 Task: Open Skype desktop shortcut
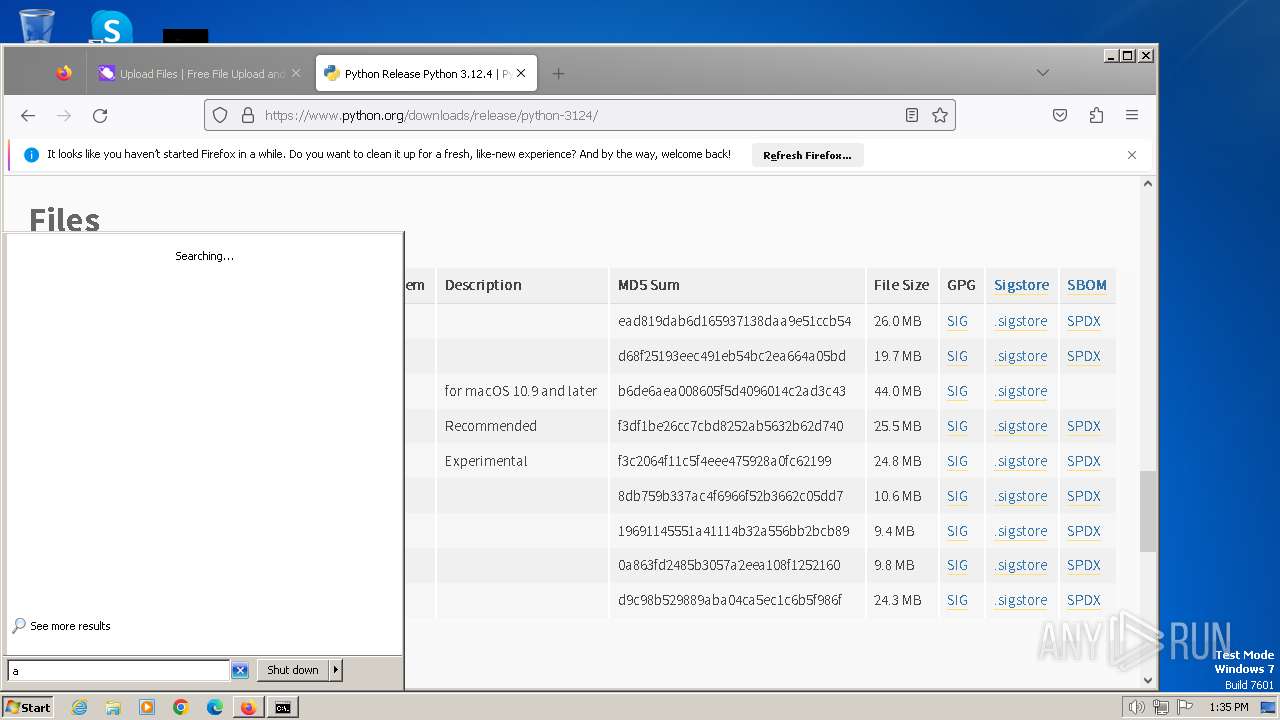[111, 27]
